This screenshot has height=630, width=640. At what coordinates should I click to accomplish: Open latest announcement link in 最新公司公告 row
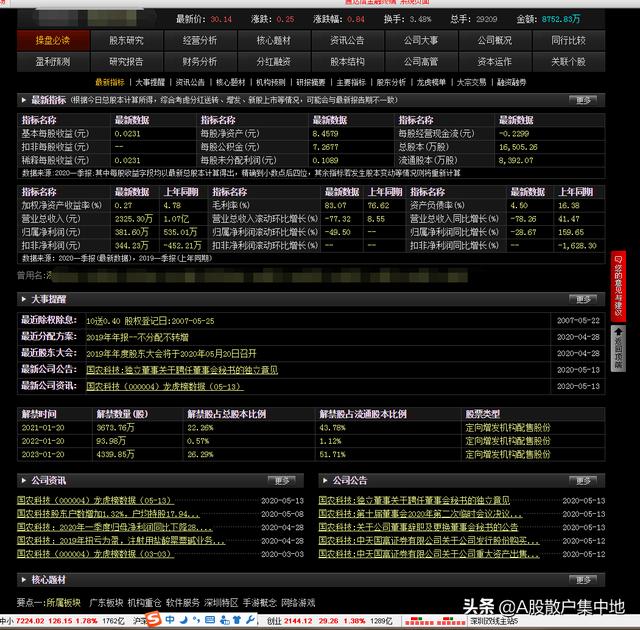[x=182, y=370]
